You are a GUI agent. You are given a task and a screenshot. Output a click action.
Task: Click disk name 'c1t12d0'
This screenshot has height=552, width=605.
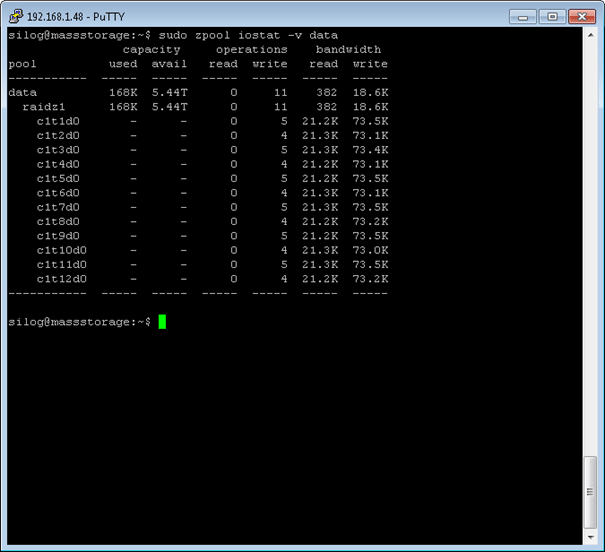62,279
